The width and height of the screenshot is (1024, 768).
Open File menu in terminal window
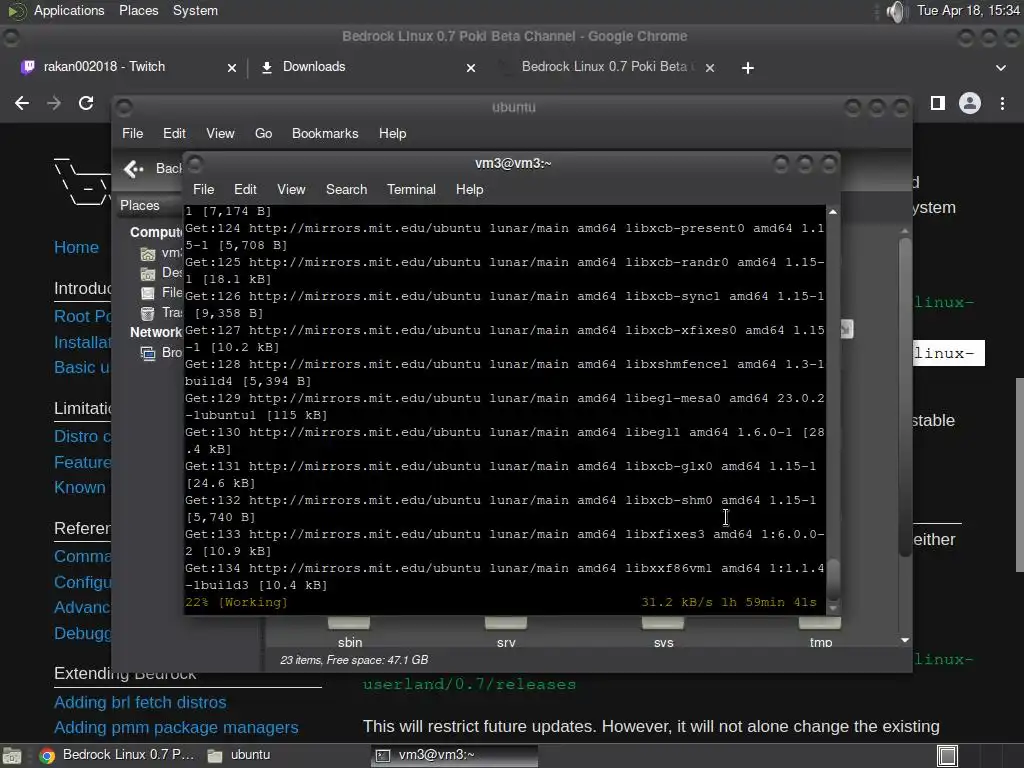(x=203, y=189)
